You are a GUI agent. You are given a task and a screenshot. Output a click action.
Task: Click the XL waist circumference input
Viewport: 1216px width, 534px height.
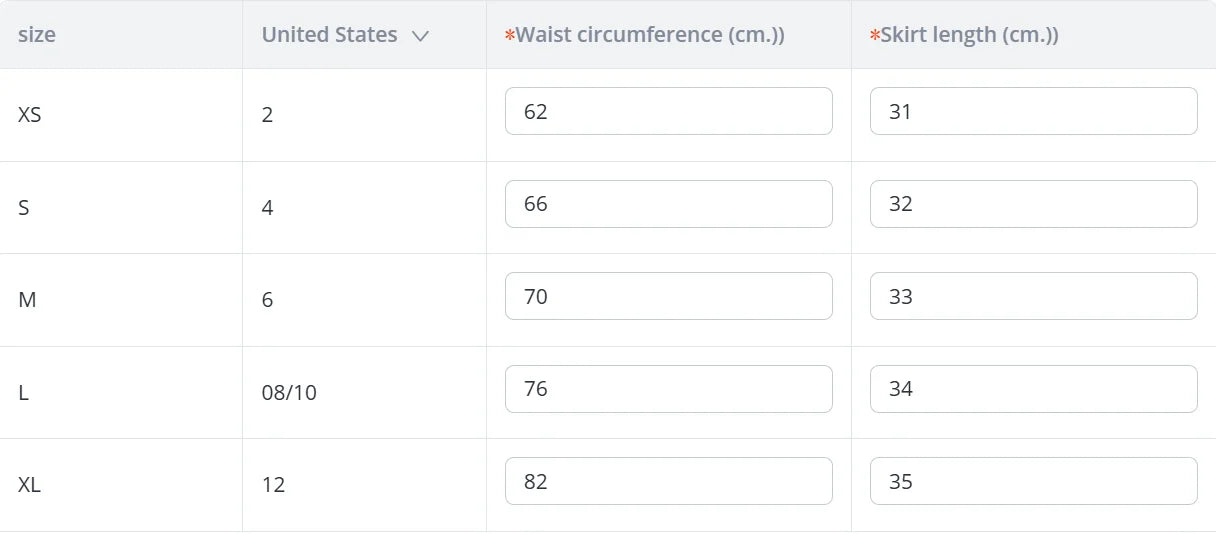click(668, 481)
